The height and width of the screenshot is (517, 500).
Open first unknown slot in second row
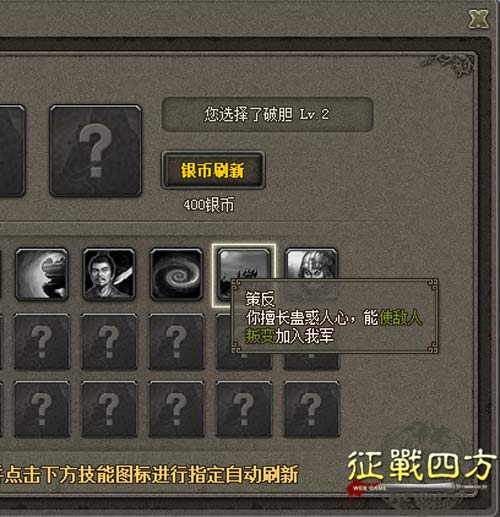pyautogui.click(x=42, y=341)
